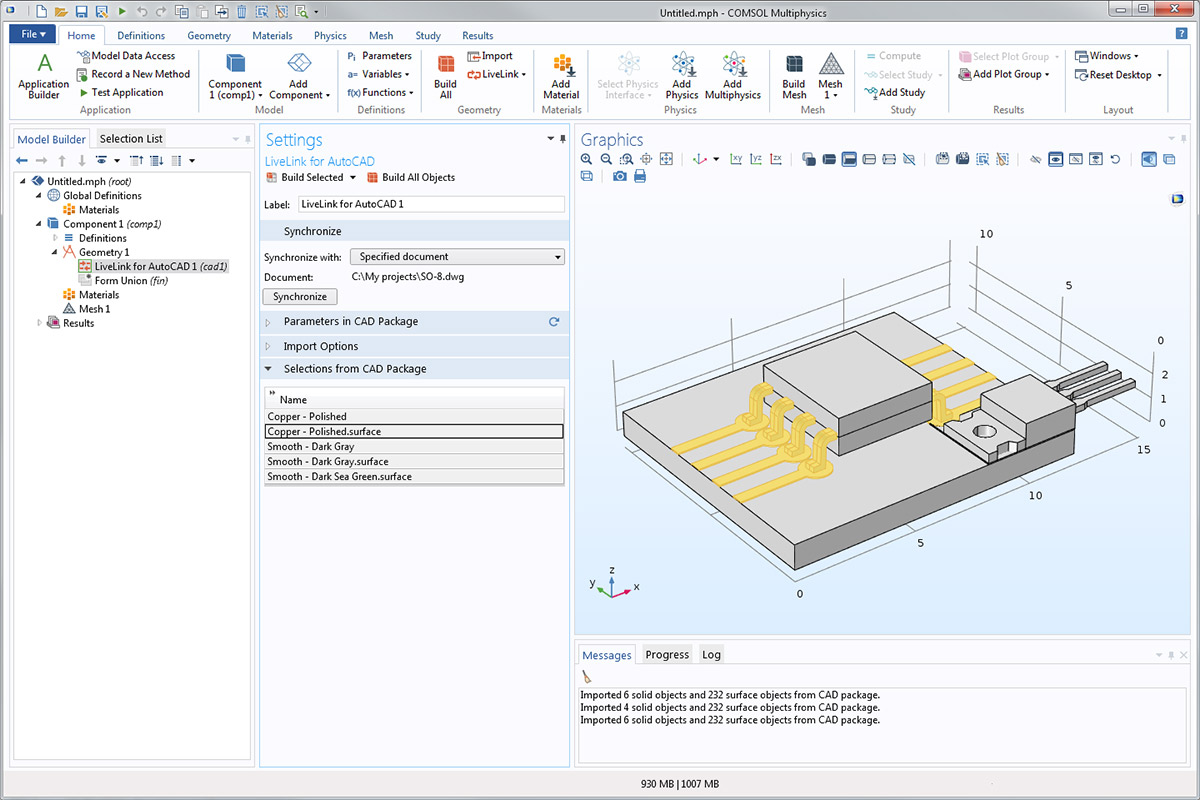Open the Application Builder
The width and height of the screenshot is (1200, 800).
44,75
